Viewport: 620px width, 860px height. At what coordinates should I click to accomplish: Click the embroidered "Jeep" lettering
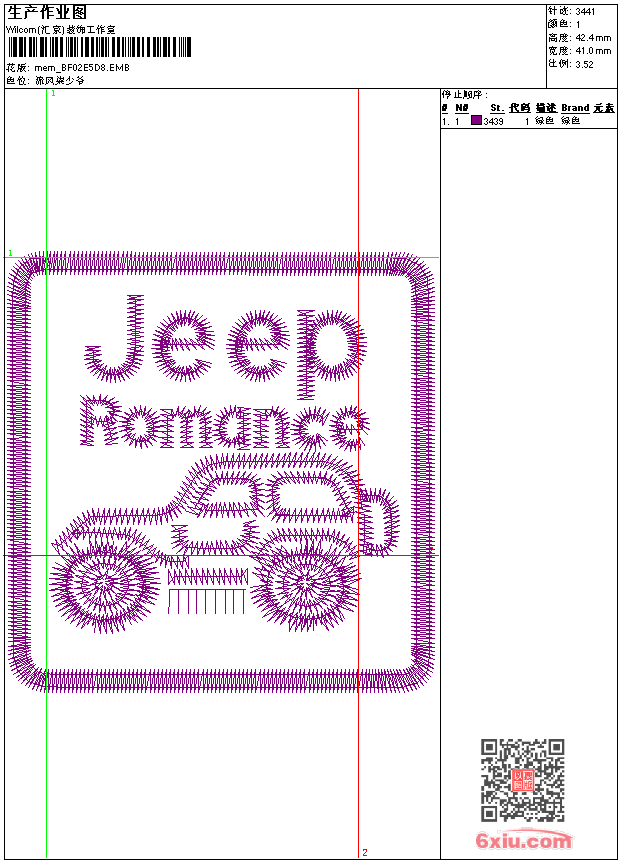(x=222, y=342)
